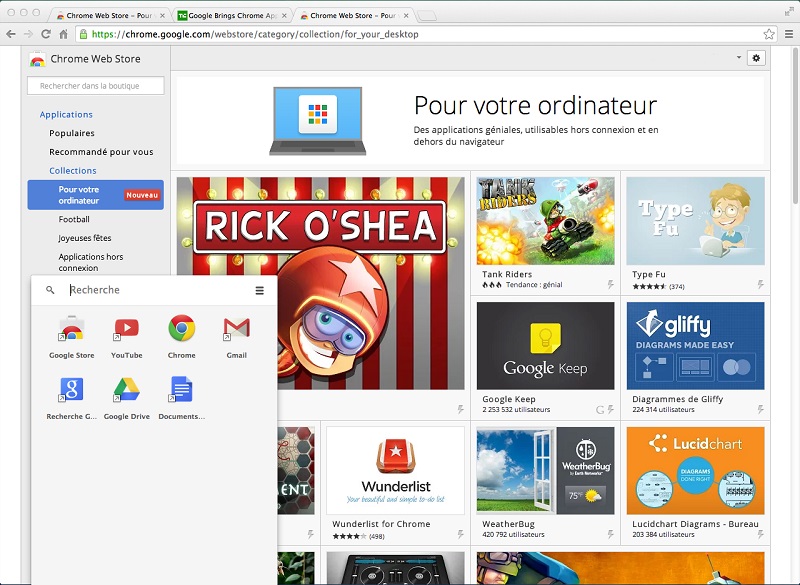This screenshot has width=800, height=585.
Task: Click the Tank Riders title text
Action: coord(507,274)
